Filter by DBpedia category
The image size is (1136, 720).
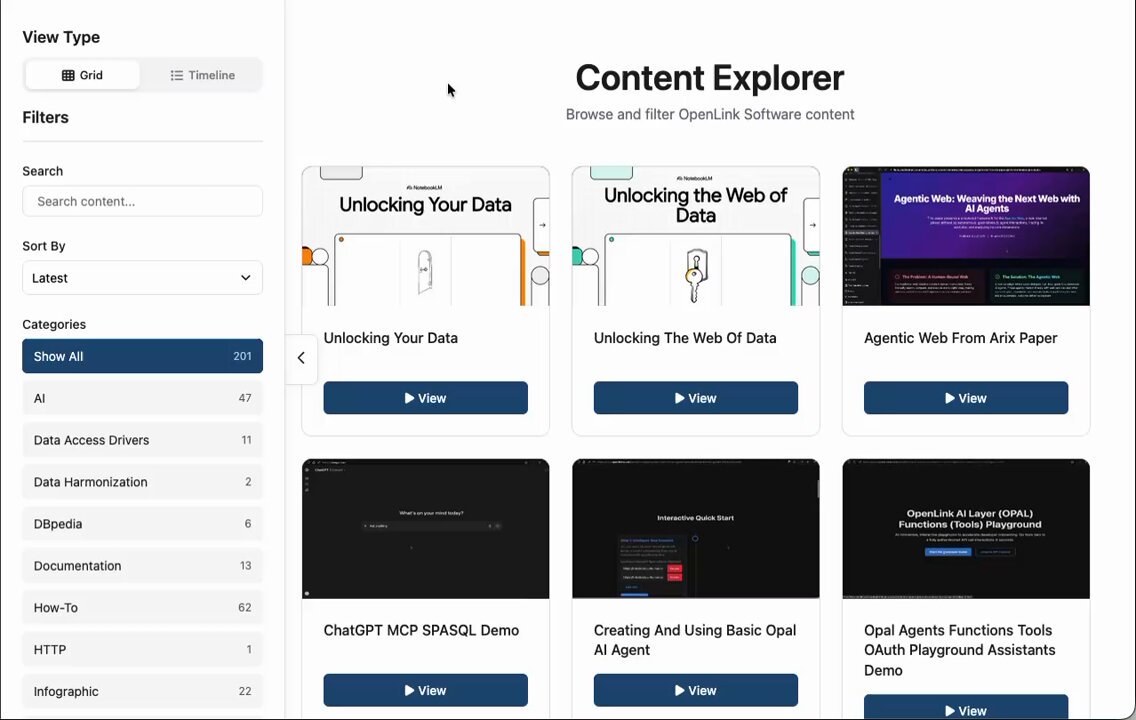[143, 524]
